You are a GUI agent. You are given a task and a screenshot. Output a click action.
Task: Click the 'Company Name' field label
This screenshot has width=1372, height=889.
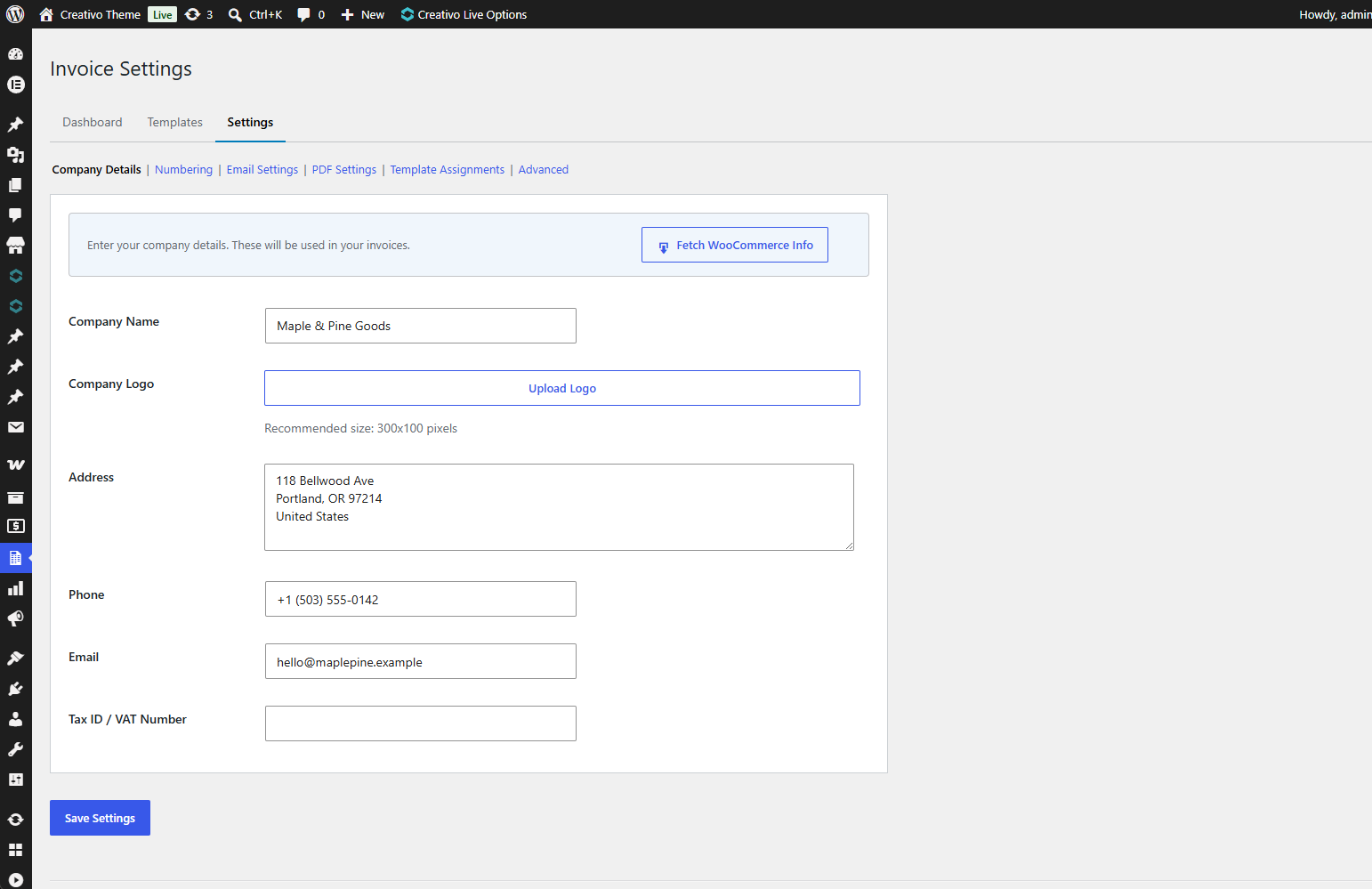[x=114, y=322]
